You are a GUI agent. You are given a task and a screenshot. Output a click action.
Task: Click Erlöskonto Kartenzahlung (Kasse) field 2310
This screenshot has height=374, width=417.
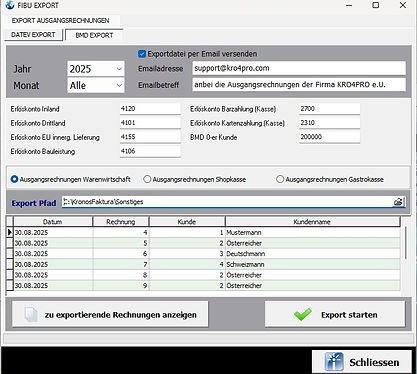329,123
